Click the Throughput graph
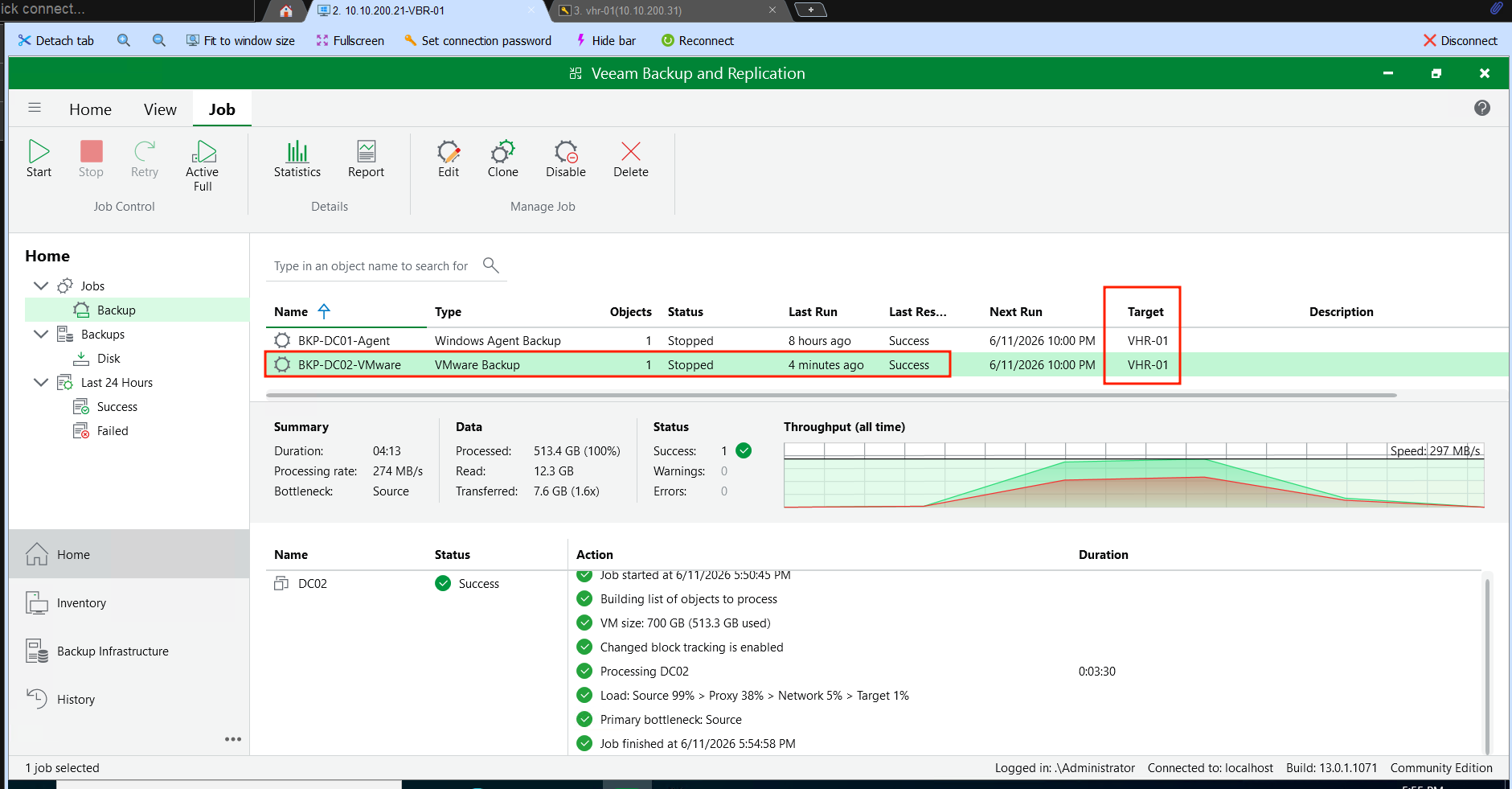The image size is (1512, 789). coord(1133,475)
